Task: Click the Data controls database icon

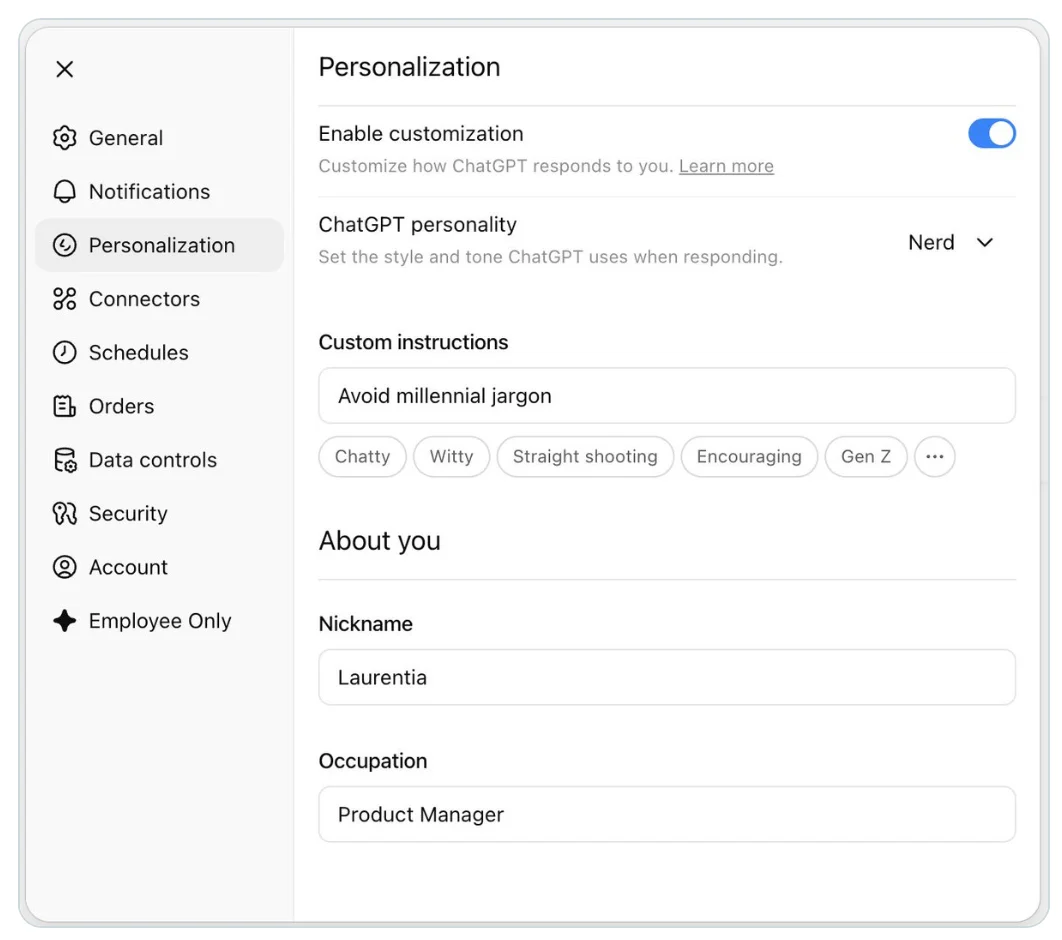Action: point(64,460)
